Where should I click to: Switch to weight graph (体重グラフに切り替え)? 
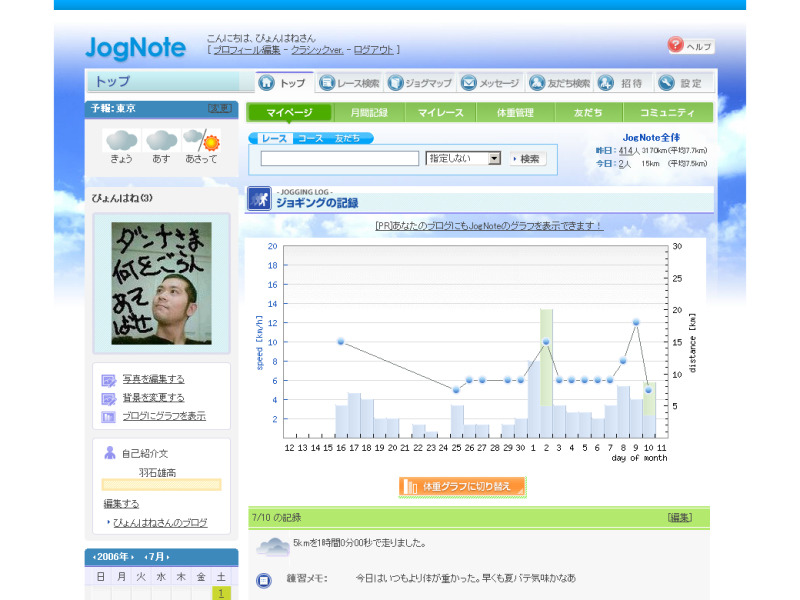tap(462, 487)
